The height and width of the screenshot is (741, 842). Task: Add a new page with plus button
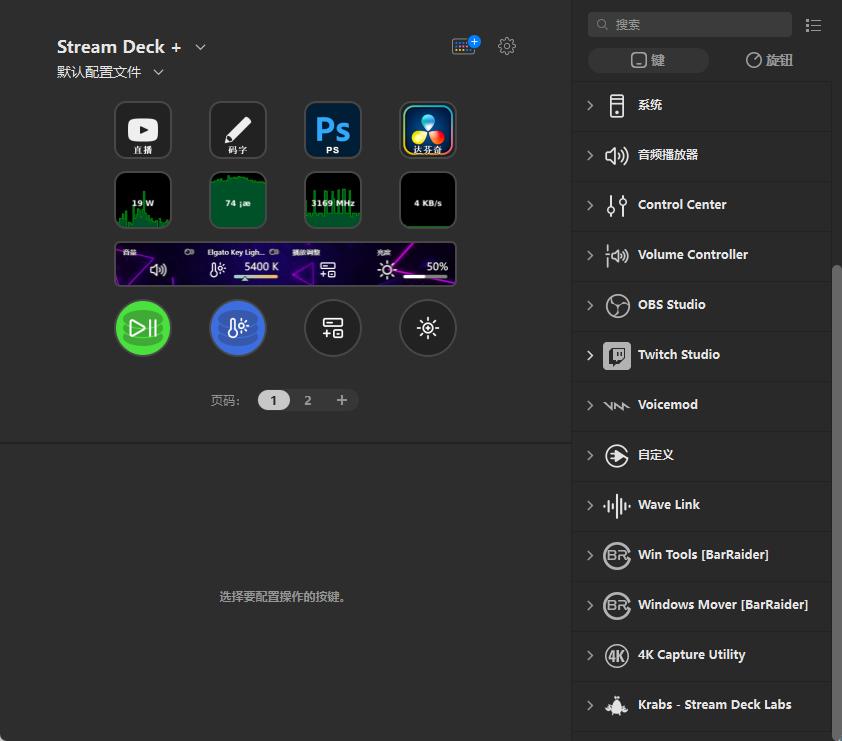click(x=342, y=400)
